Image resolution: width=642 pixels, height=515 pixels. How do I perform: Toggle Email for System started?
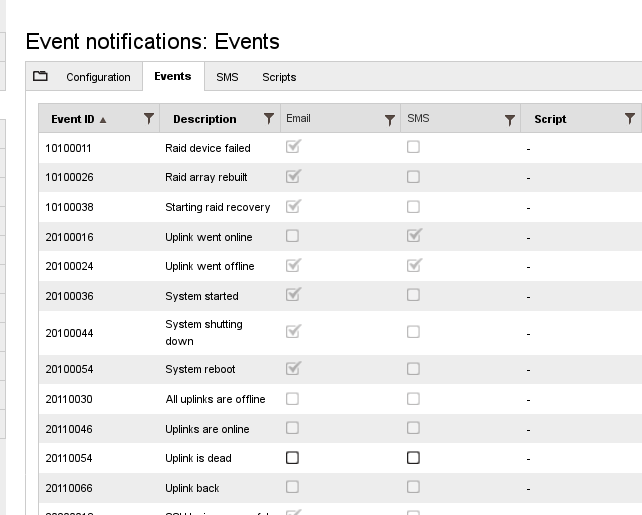293,295
